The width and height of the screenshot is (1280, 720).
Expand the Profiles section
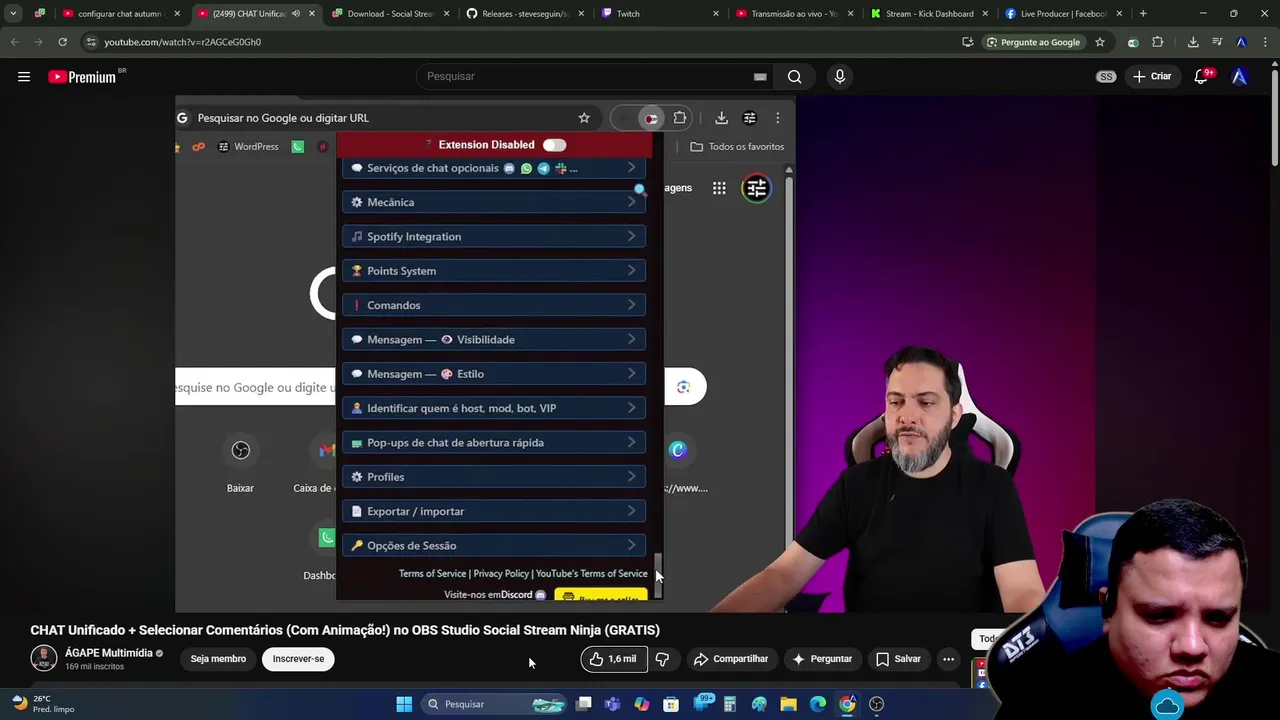pyautogui.click(x=494, y=477)
